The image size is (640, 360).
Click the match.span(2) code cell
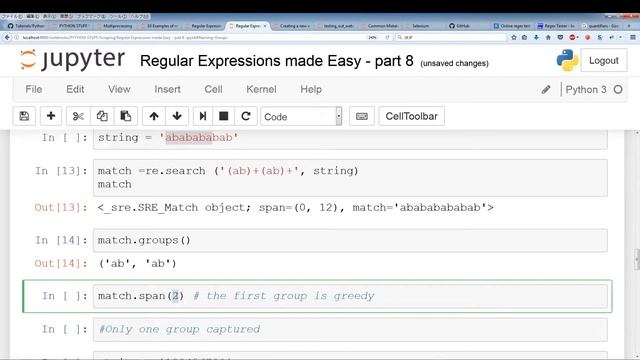point(350,296)
